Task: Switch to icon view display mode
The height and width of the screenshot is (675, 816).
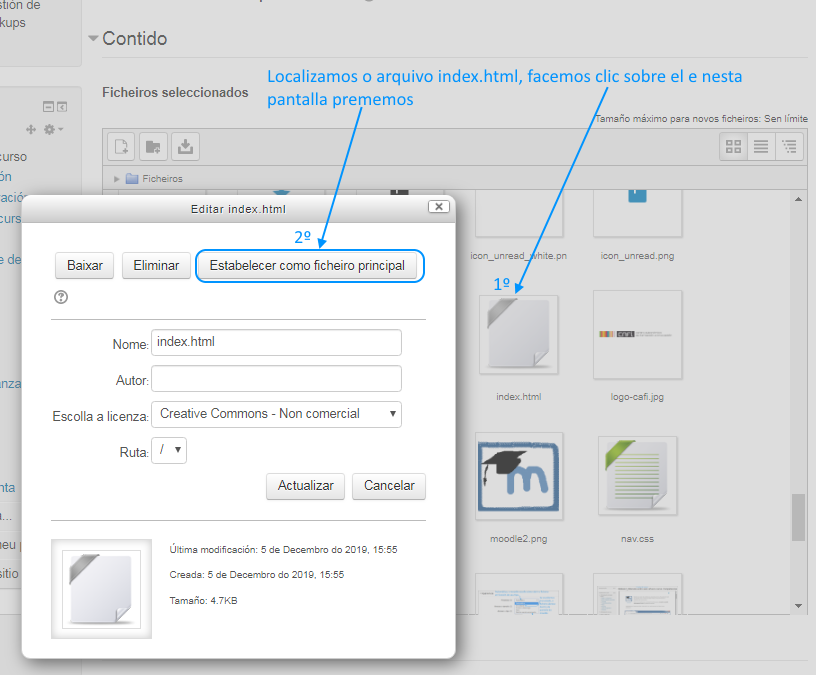Action: click(733, 146)
